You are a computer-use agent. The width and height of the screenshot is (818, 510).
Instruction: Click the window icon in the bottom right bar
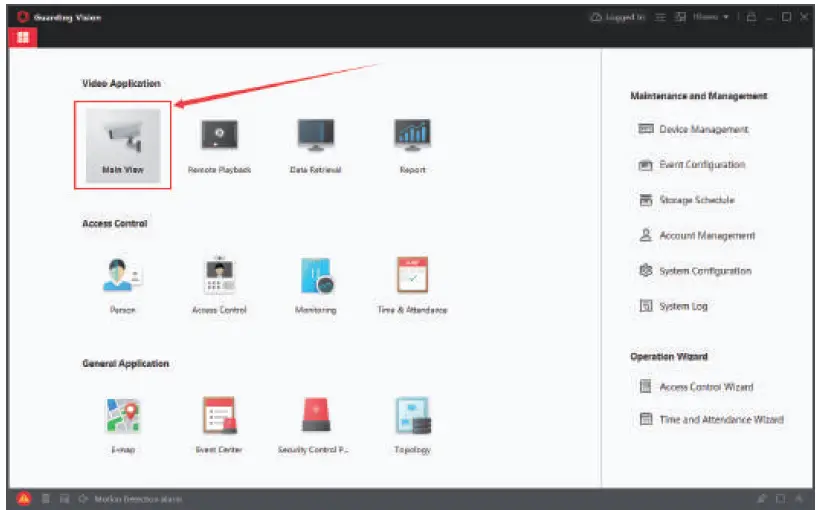pyautogui.click(x=780, y=499)
